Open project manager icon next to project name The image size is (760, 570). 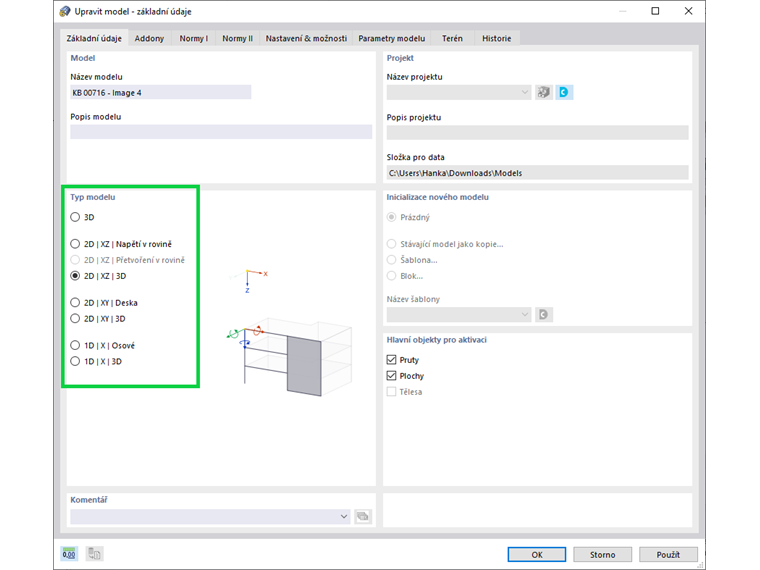[x=544, y=92]
